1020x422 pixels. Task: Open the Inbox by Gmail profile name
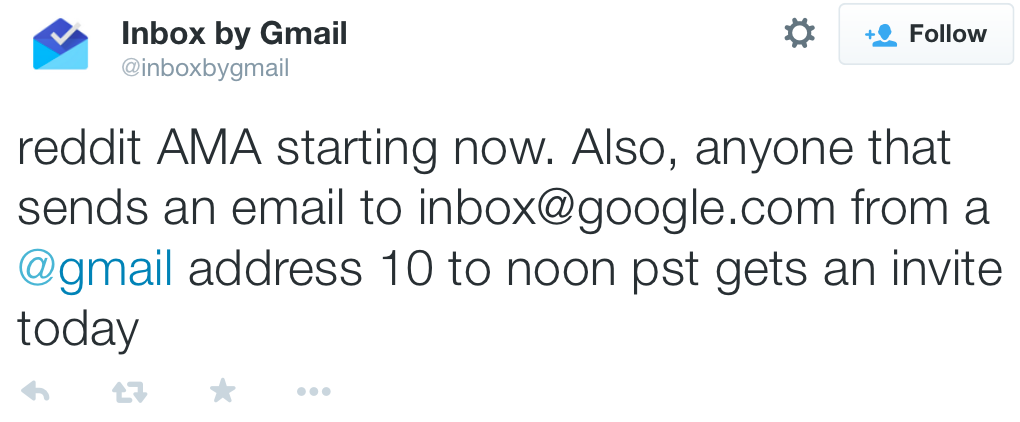pyautogui.click(x=234, y=33)
